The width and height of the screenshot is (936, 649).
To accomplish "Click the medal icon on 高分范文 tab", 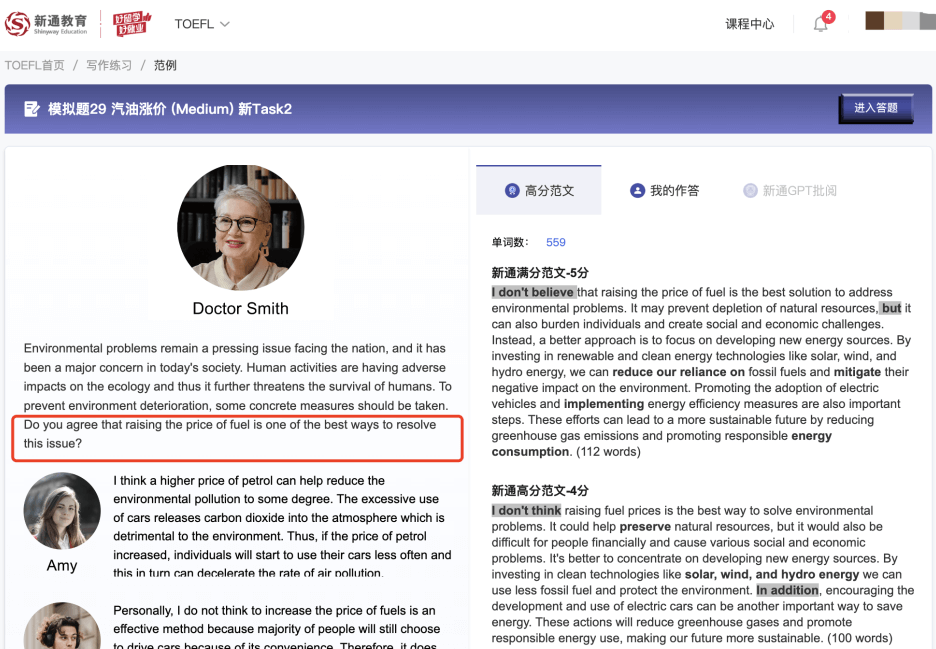I will click(512, 190).
